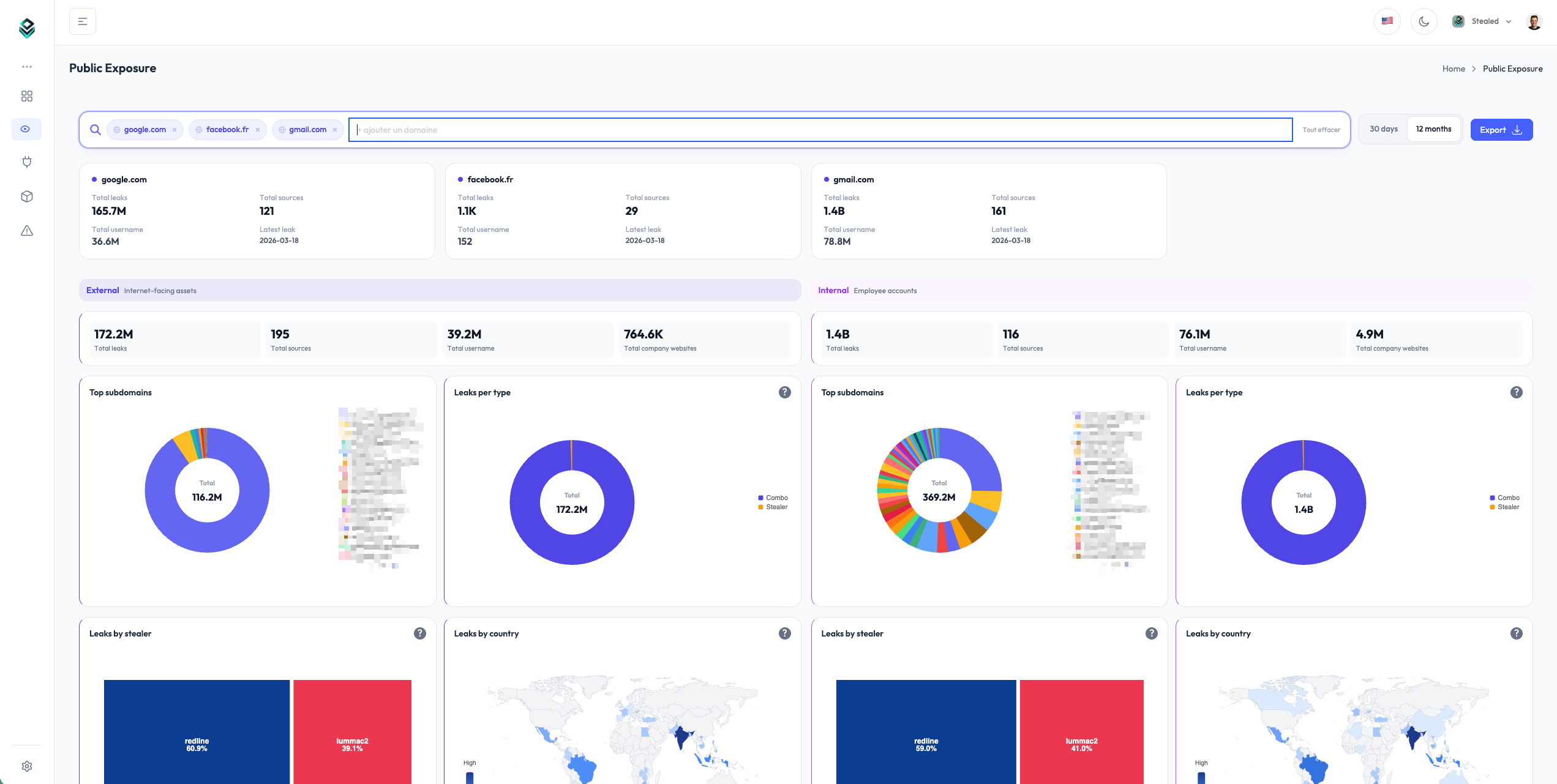Click Tout effacer to clear domains
This screenshot has width=1557, height=784.
point(1321,130)
